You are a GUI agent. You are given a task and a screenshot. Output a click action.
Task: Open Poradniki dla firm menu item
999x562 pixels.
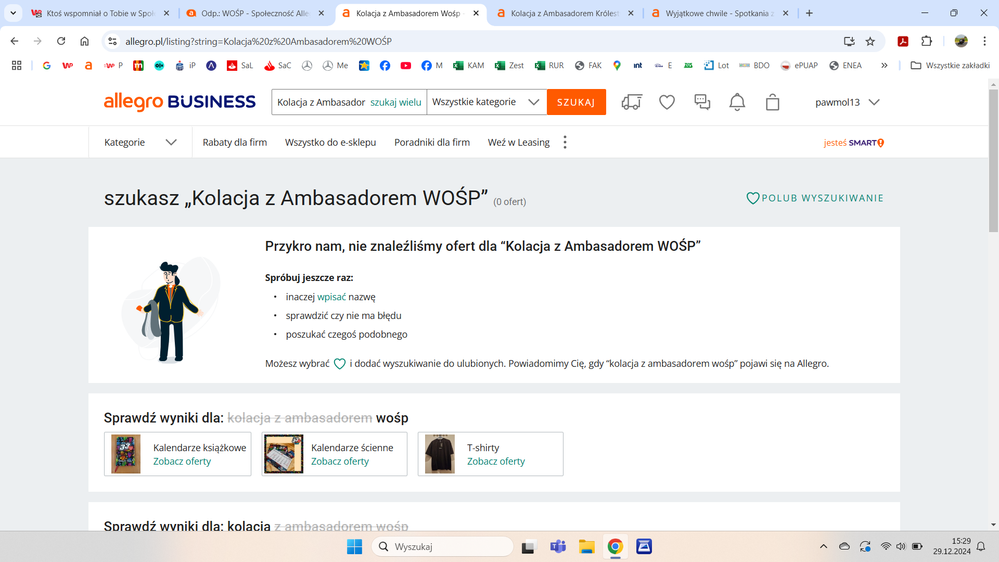[432, 142]
